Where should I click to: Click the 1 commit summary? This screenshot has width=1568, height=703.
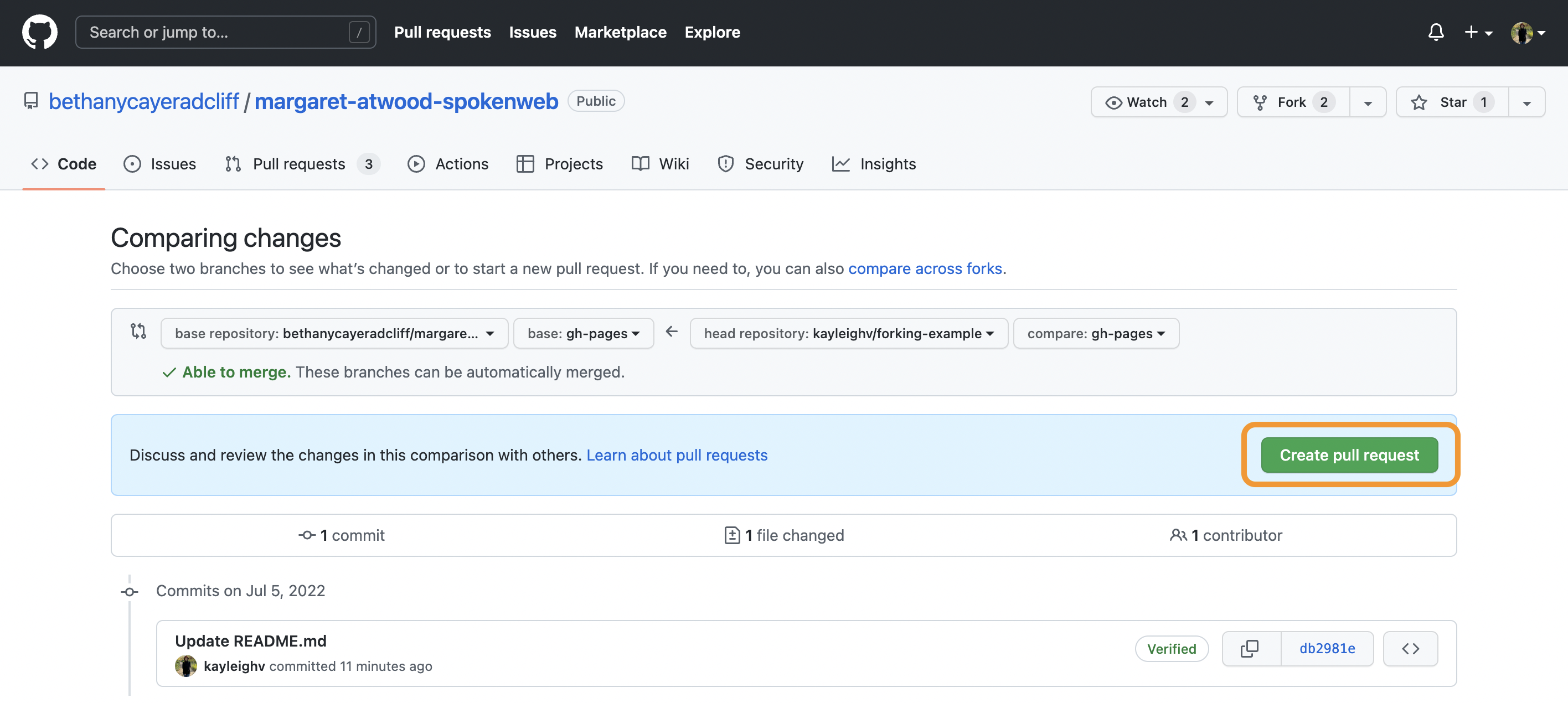(342, 535)
